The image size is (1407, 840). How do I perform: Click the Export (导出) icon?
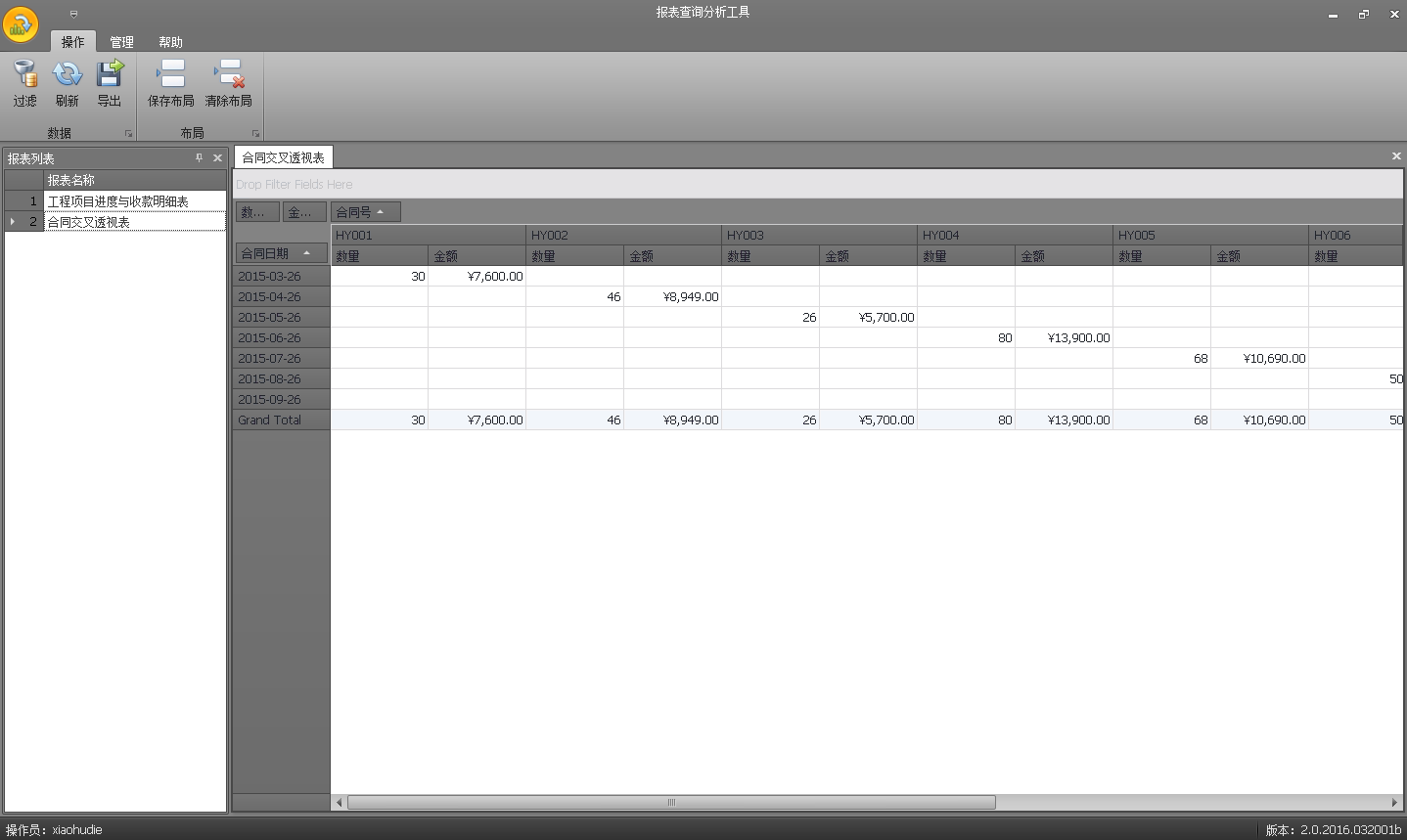(x=109, y=75)
